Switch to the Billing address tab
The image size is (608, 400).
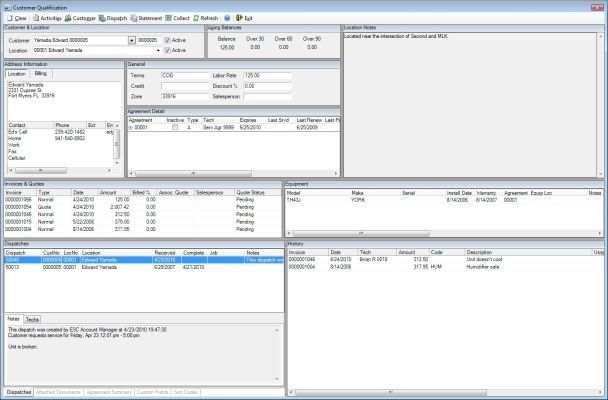click(x=40, y=73)
